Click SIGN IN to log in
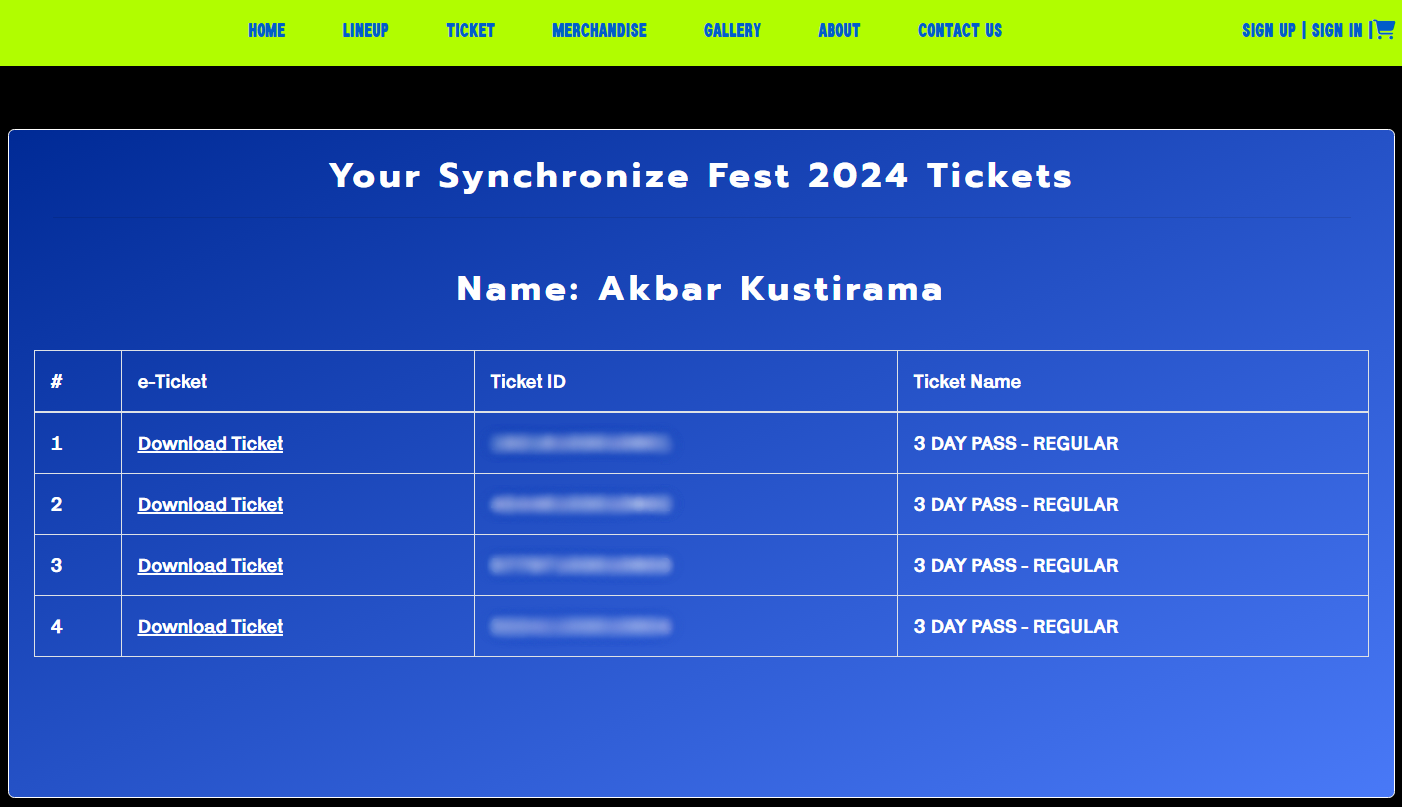Image resolution: width=1402 pixels, height=807 pixels. point(1337,30)
